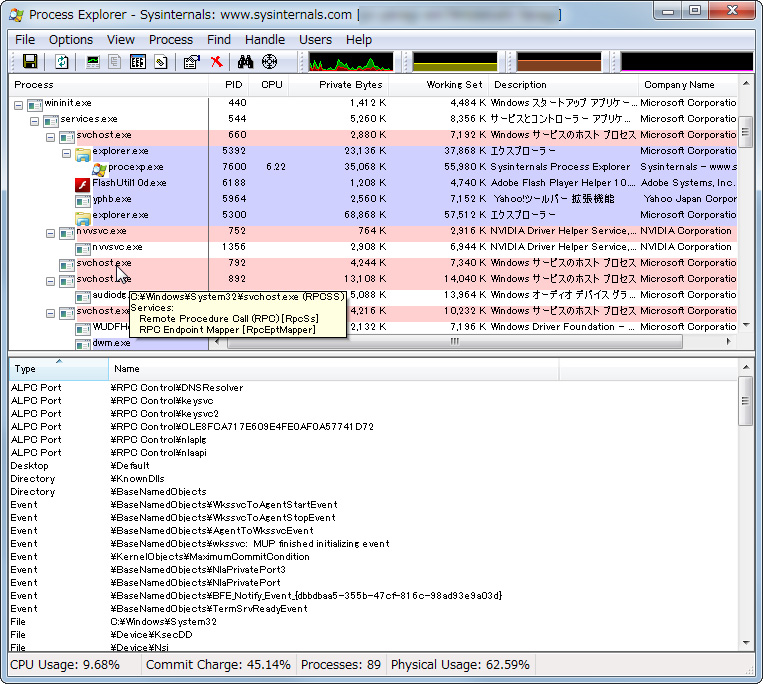Click the procexp.exe process icon
This screenshot has width=763, height=684.
99,169
